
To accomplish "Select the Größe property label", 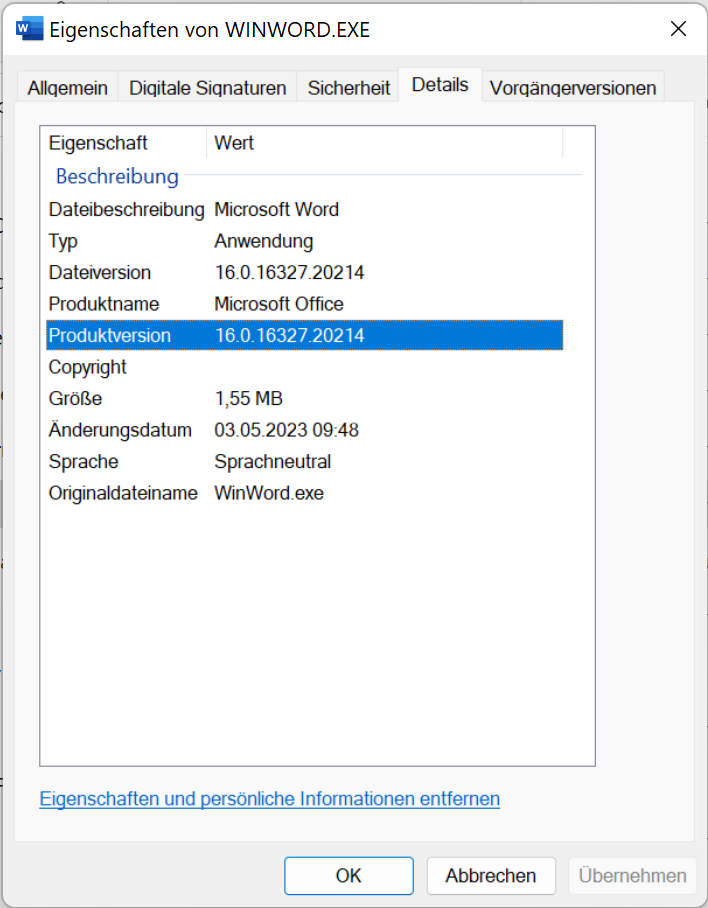I will (x=75, y=398).
